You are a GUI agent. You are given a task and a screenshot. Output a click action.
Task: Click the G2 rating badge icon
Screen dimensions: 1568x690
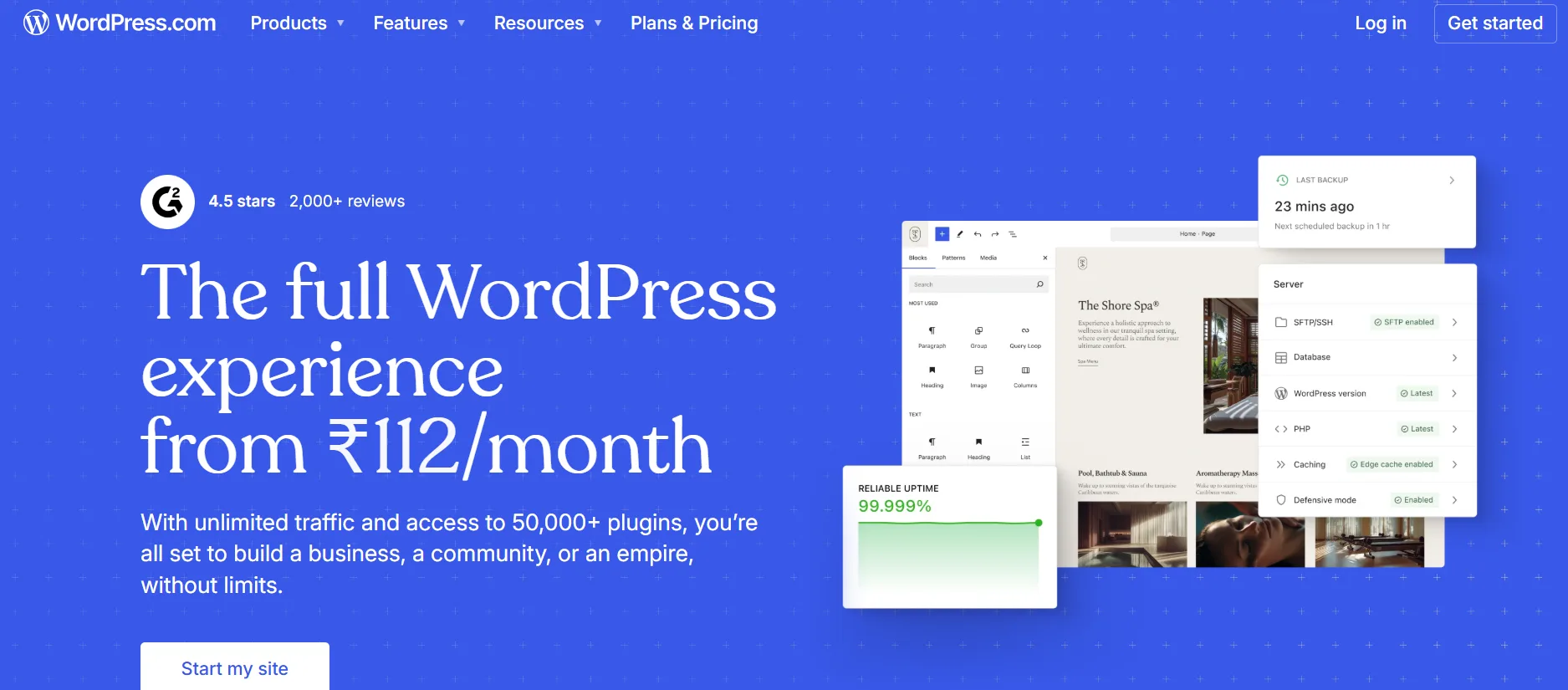coord(167,202)
